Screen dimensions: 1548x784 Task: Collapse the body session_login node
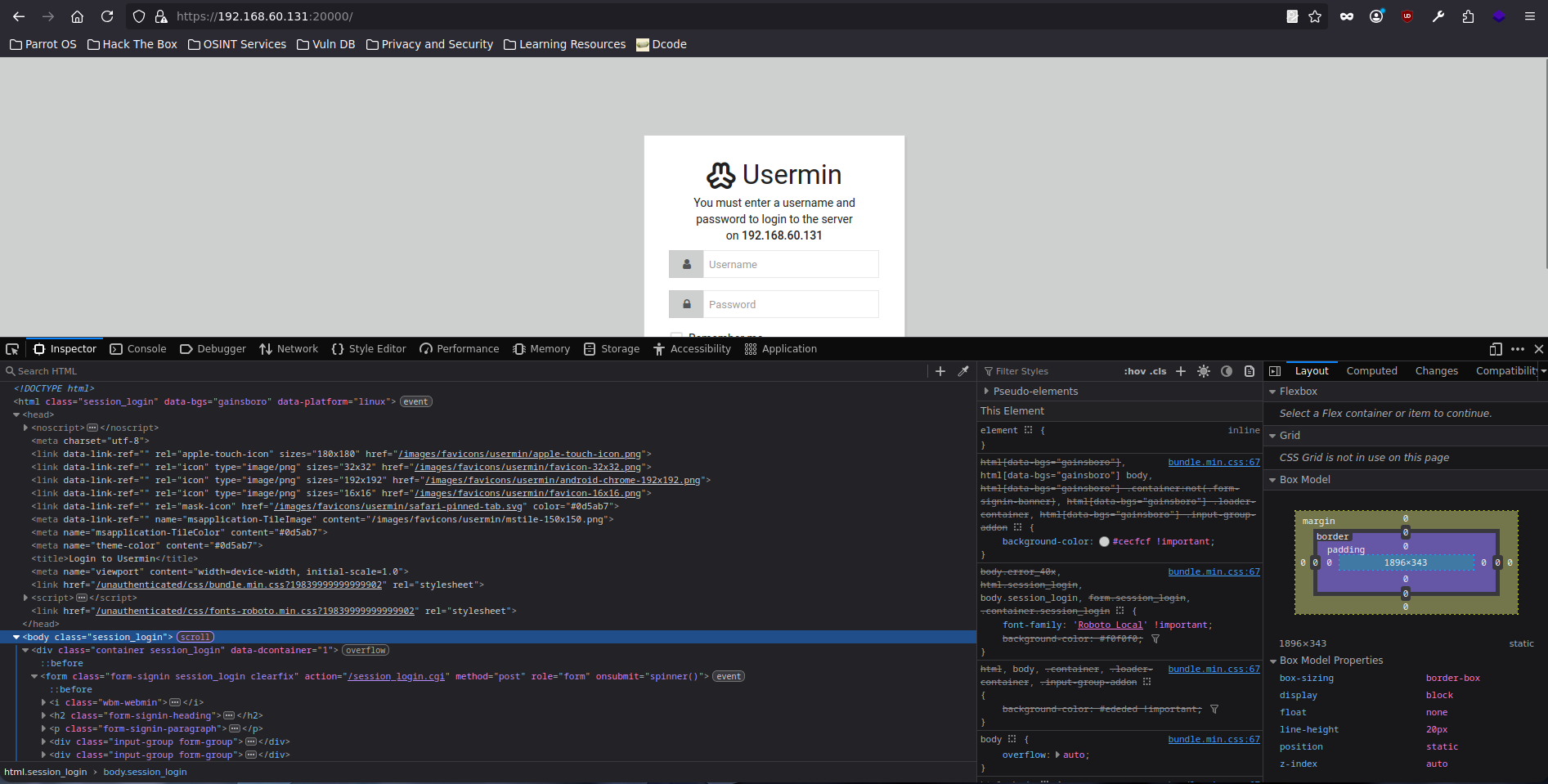[x=16, y=638]
